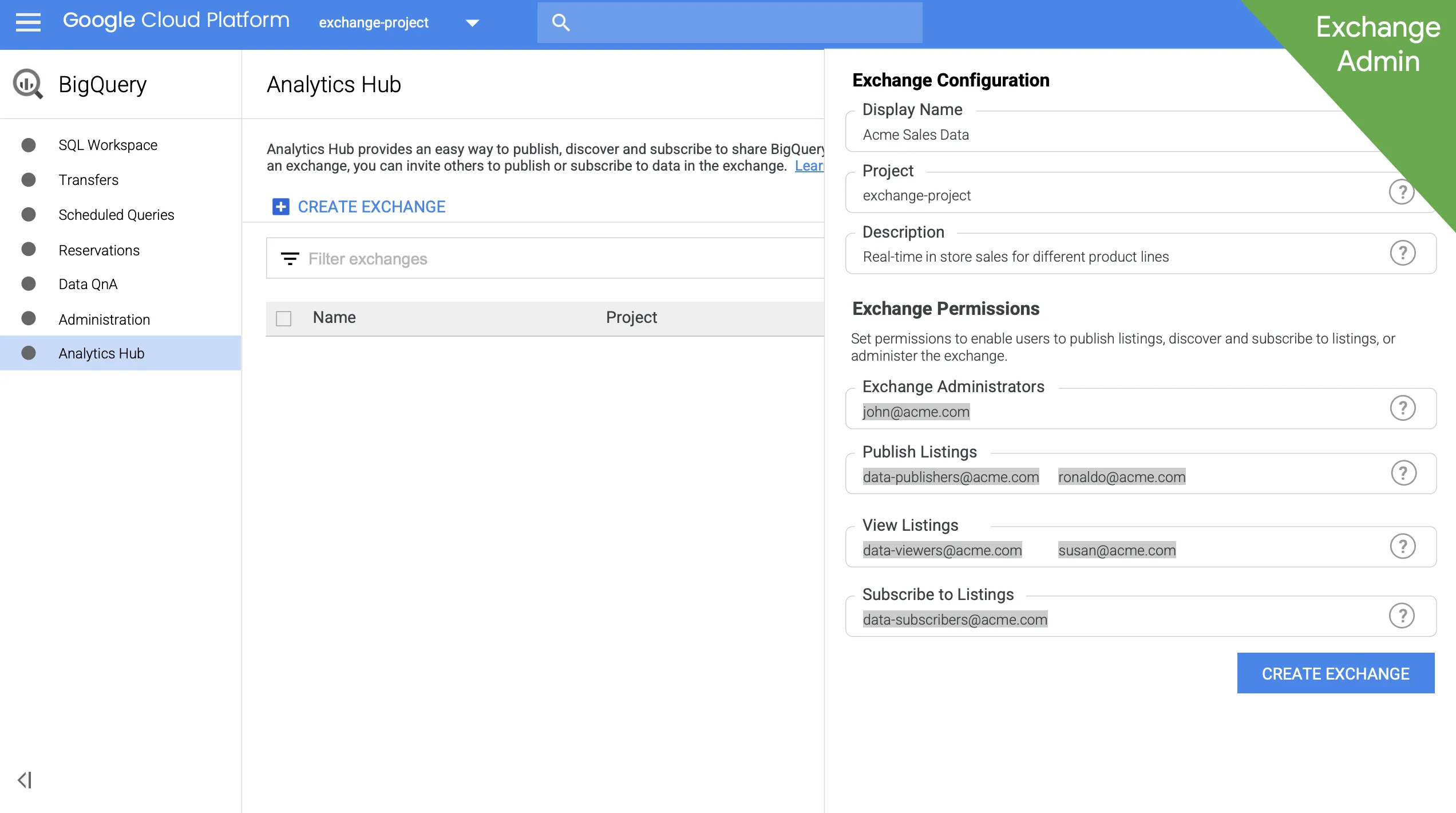Expand the exchange-project selector dropdown arrow
Viewport: 1456px width, 813px height.
coord(472,23)
